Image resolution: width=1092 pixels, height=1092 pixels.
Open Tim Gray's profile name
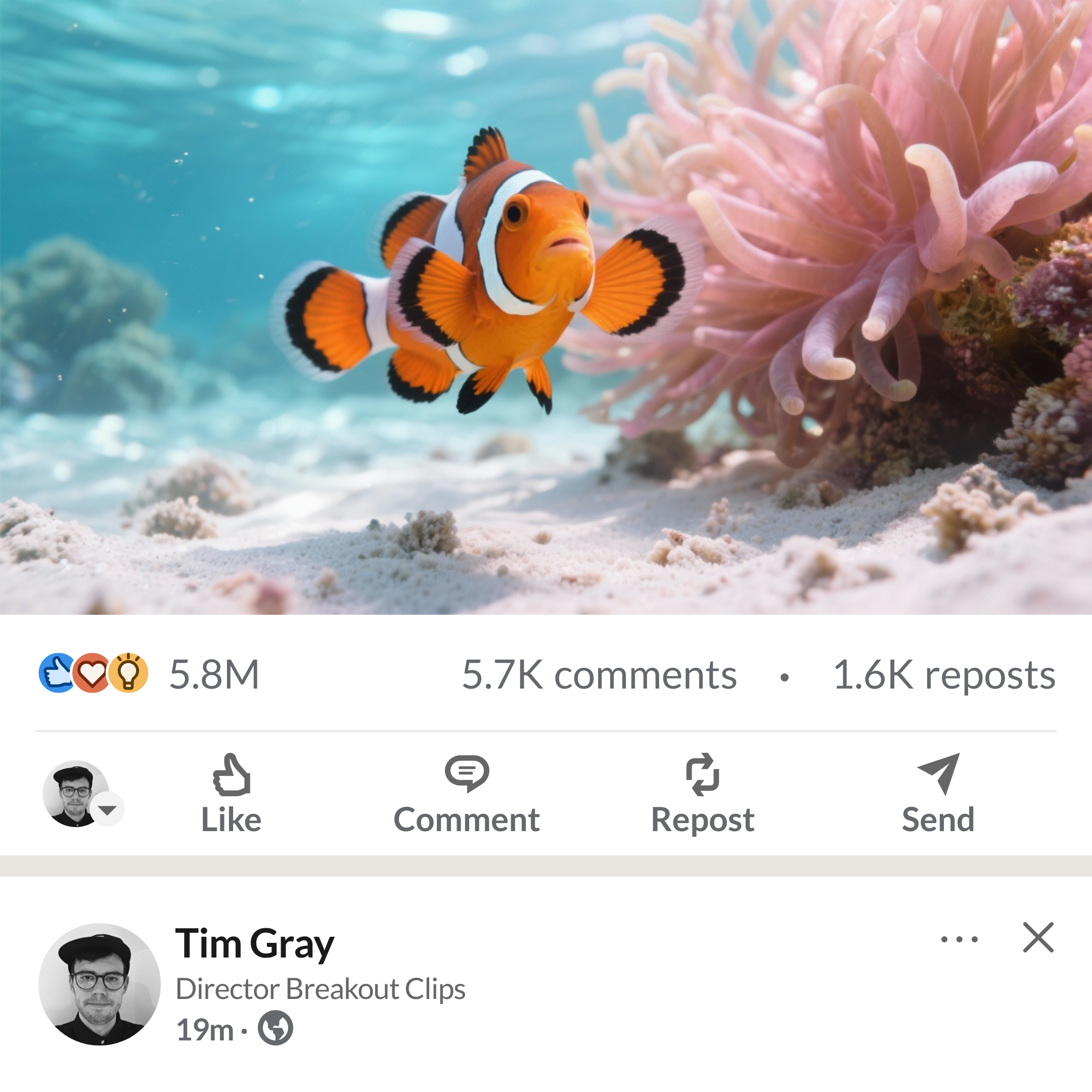click(254, 943)
